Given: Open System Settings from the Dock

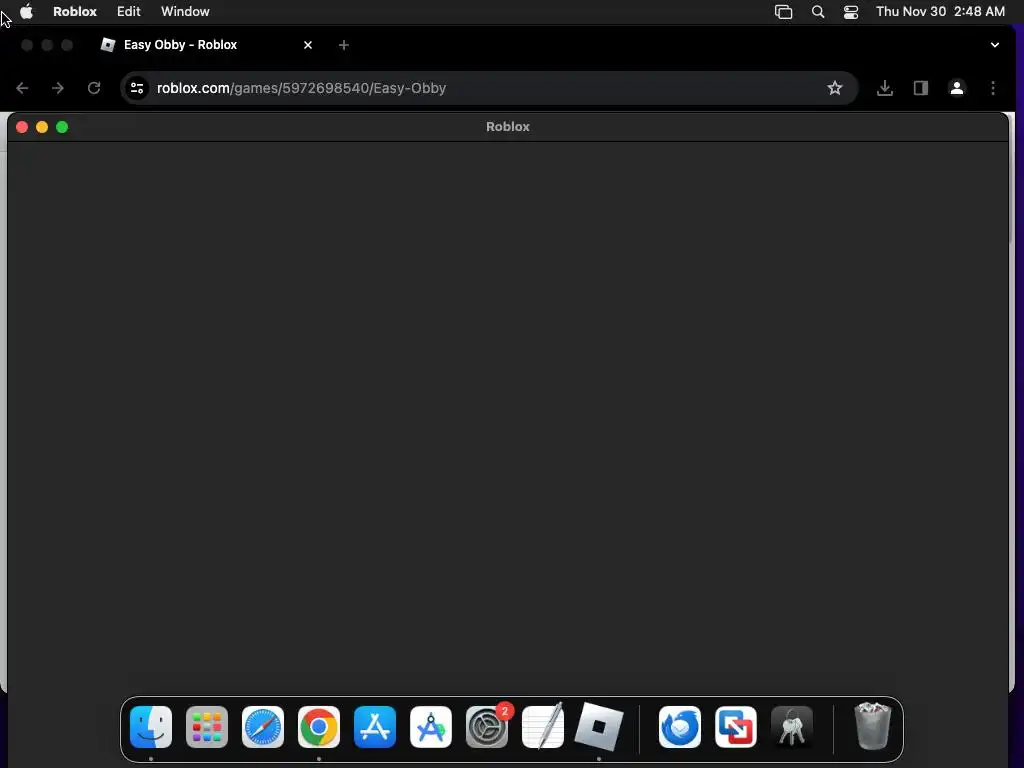Looking at the screenshot, I should click(x=487, y=727).
